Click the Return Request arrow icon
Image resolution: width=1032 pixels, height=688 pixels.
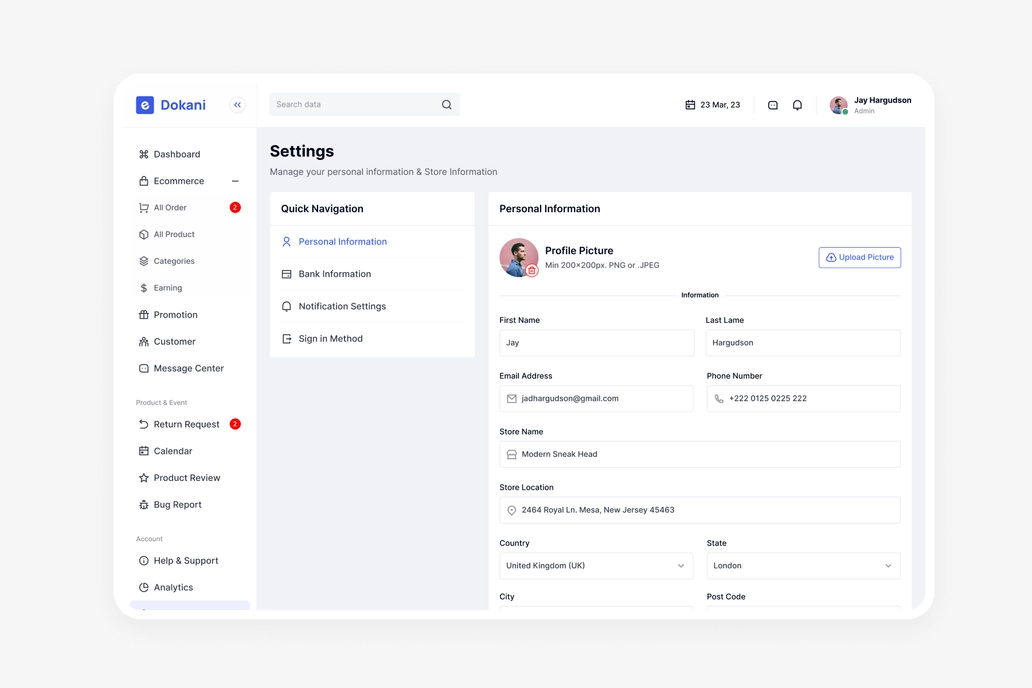[143, 424]
